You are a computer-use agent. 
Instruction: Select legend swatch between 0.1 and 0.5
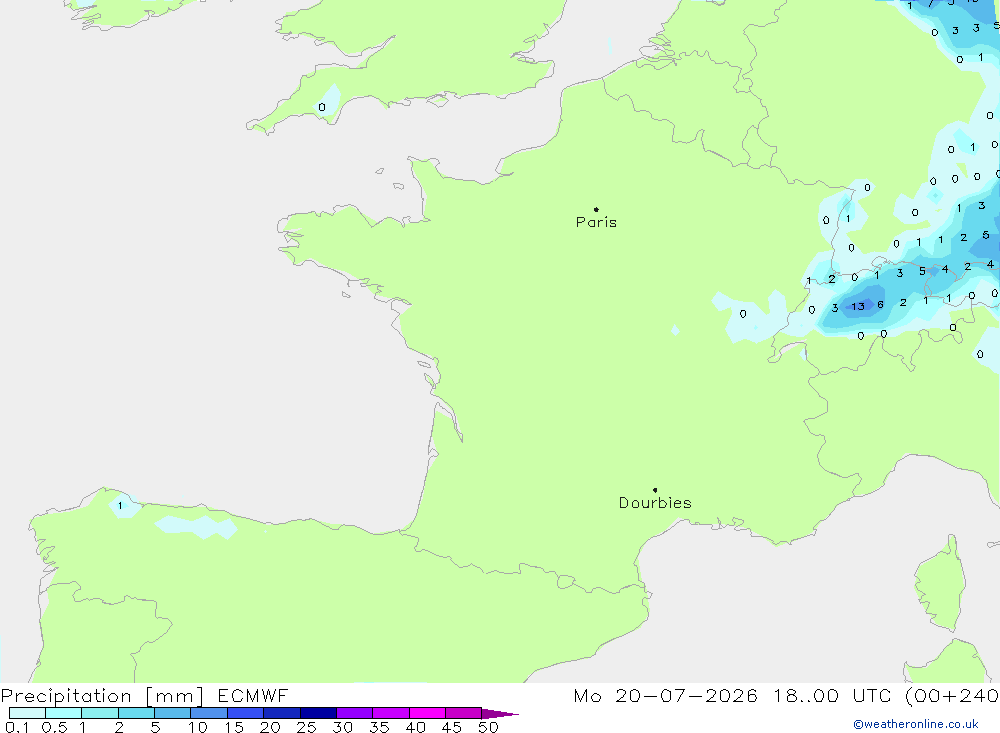27,713
